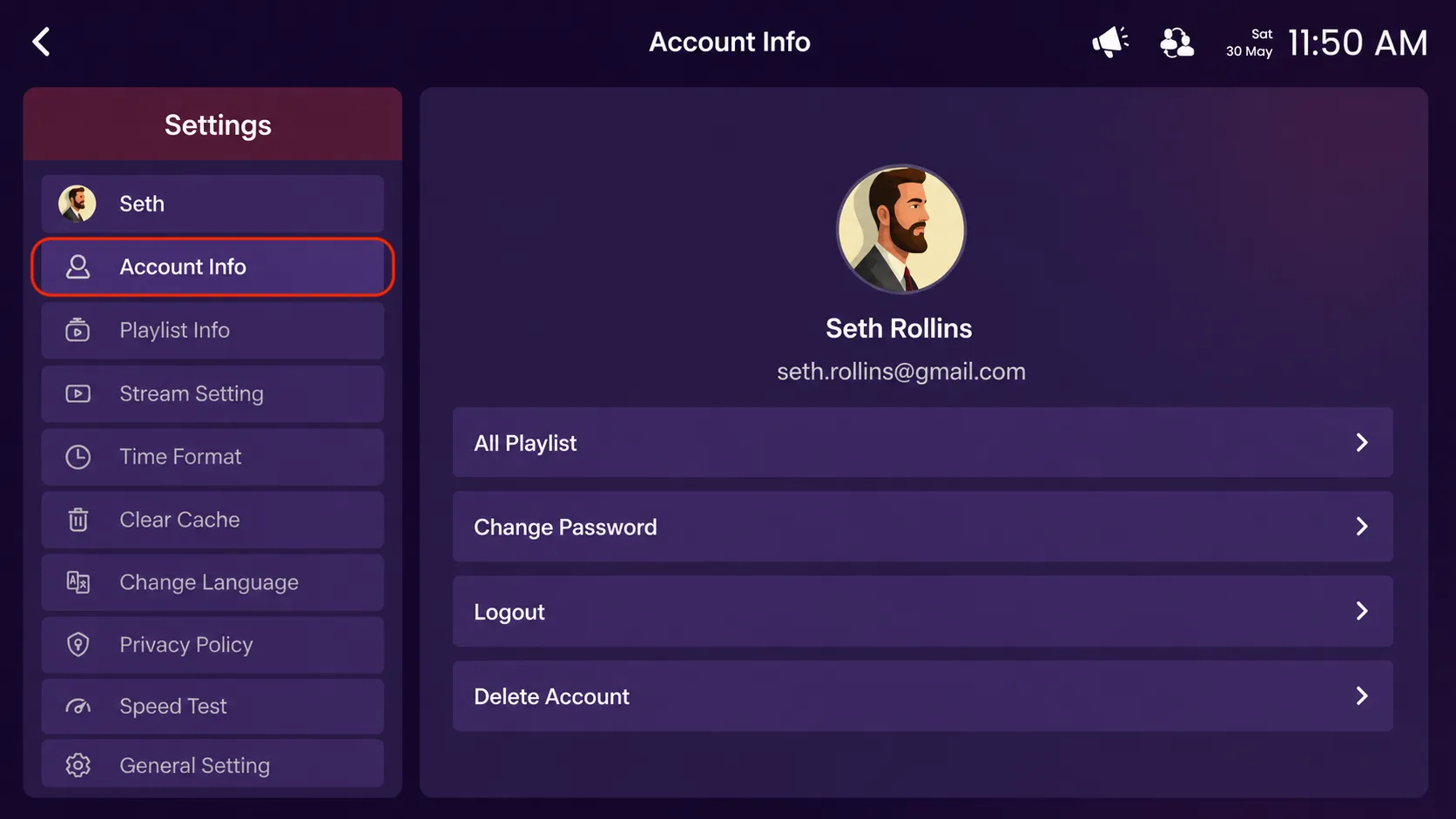Click Seth Rollins' large profile picture

pyautogui.click(x=900, y=230)
